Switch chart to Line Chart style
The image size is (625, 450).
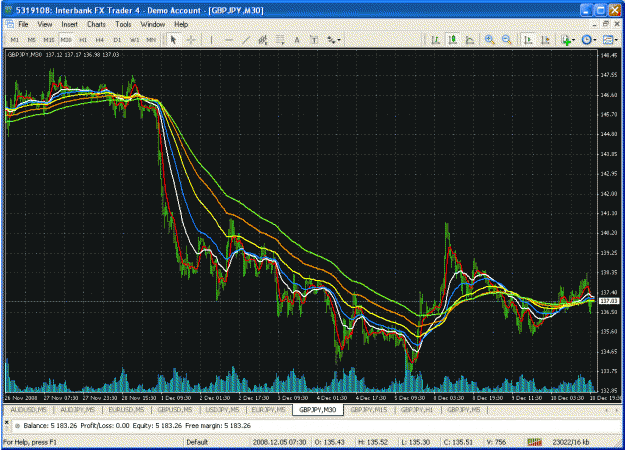pos(470,39)
